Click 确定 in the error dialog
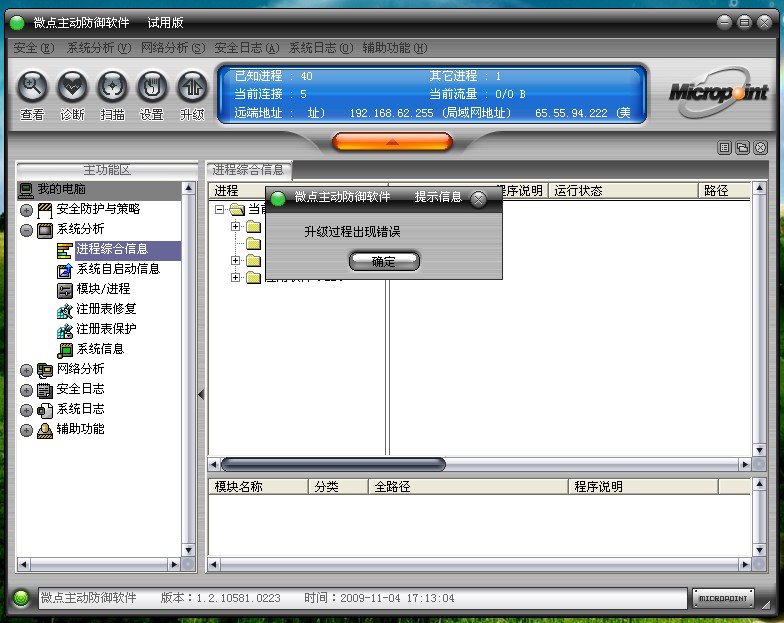This screenshot has height=623, width=784. coord(384,261)
